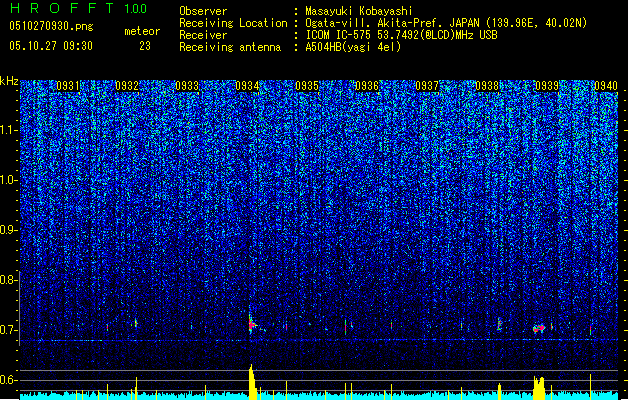Click the Receiving antenna label
629x400 pixels.
(x=230, y=47)
